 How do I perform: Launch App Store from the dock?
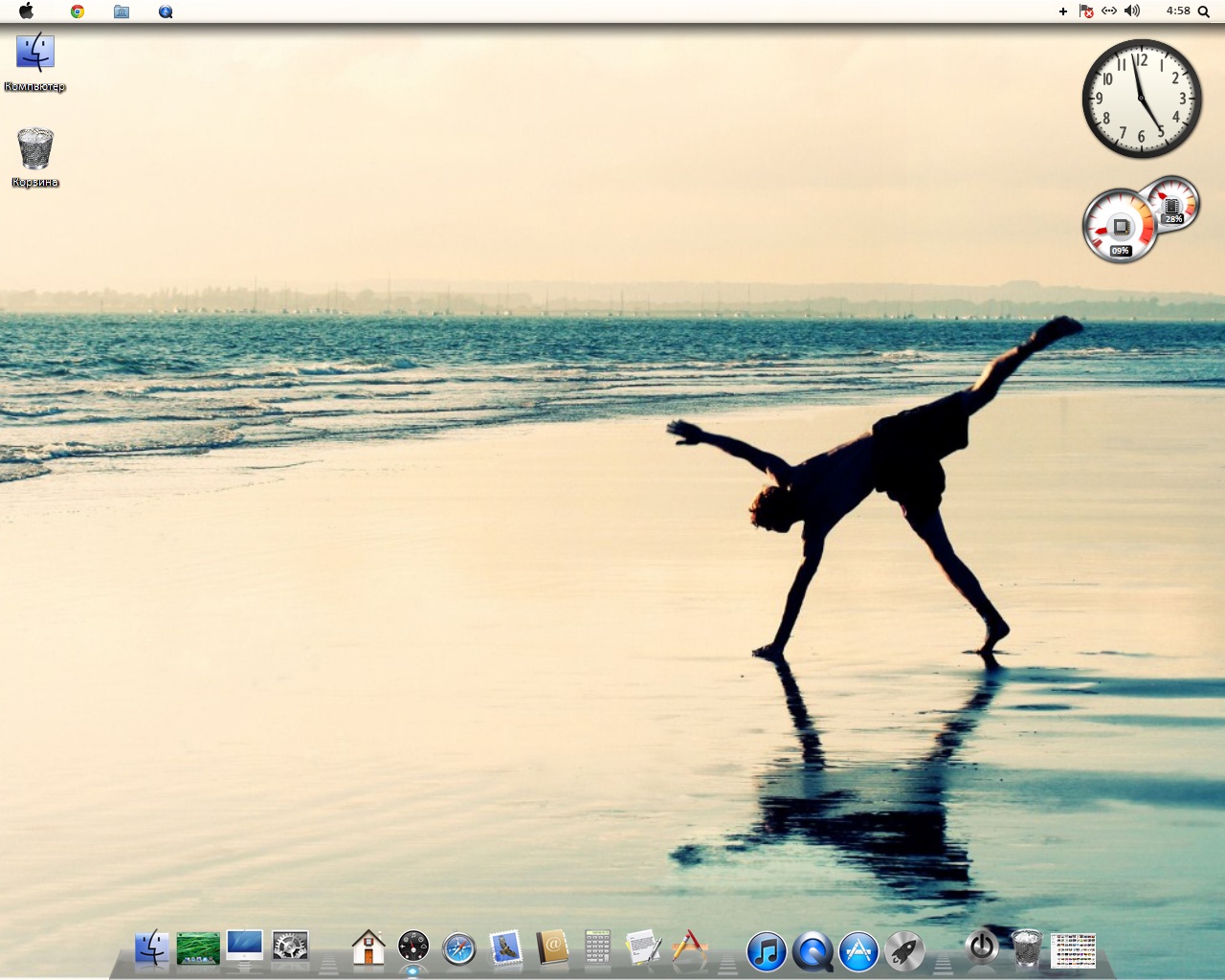point(858,951)
